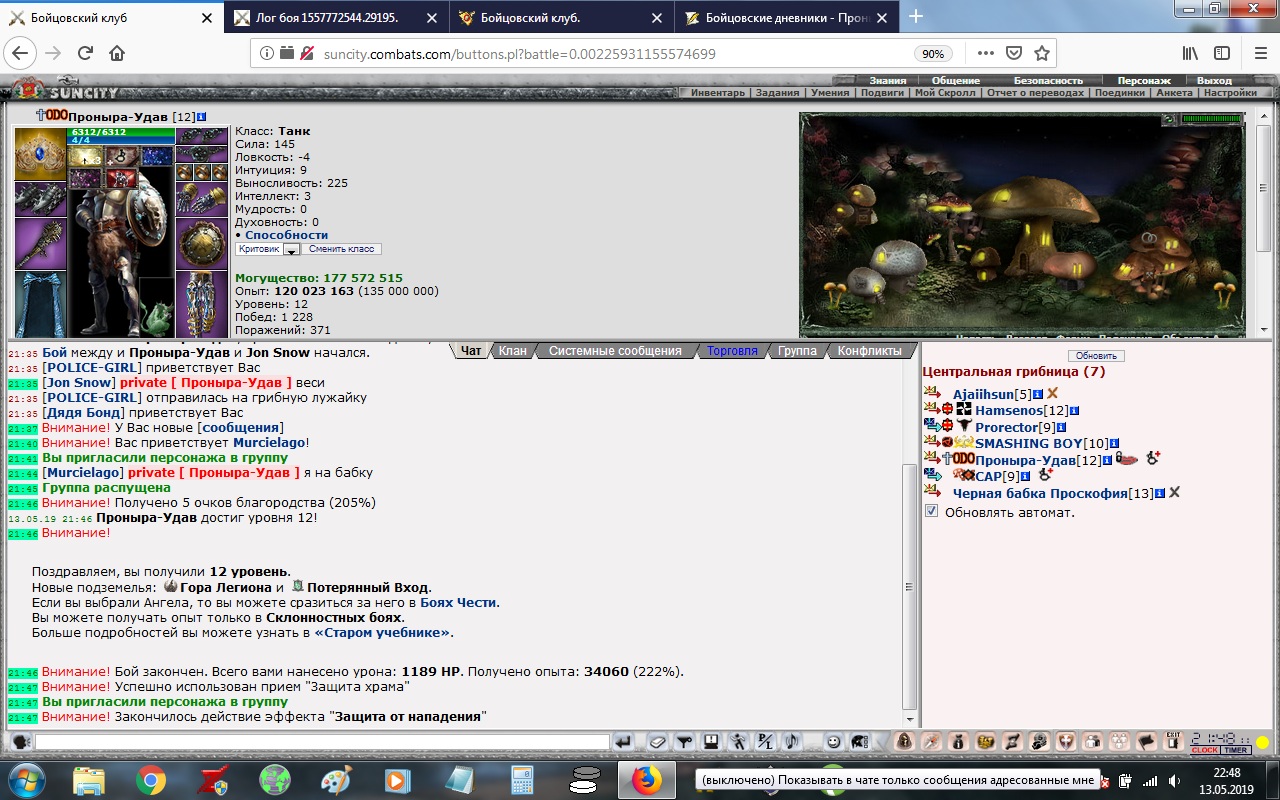Open new Firefox tab with plus button
This screenshot has height=800, width=1280.
pyautogui.click(x=916, y=17)
